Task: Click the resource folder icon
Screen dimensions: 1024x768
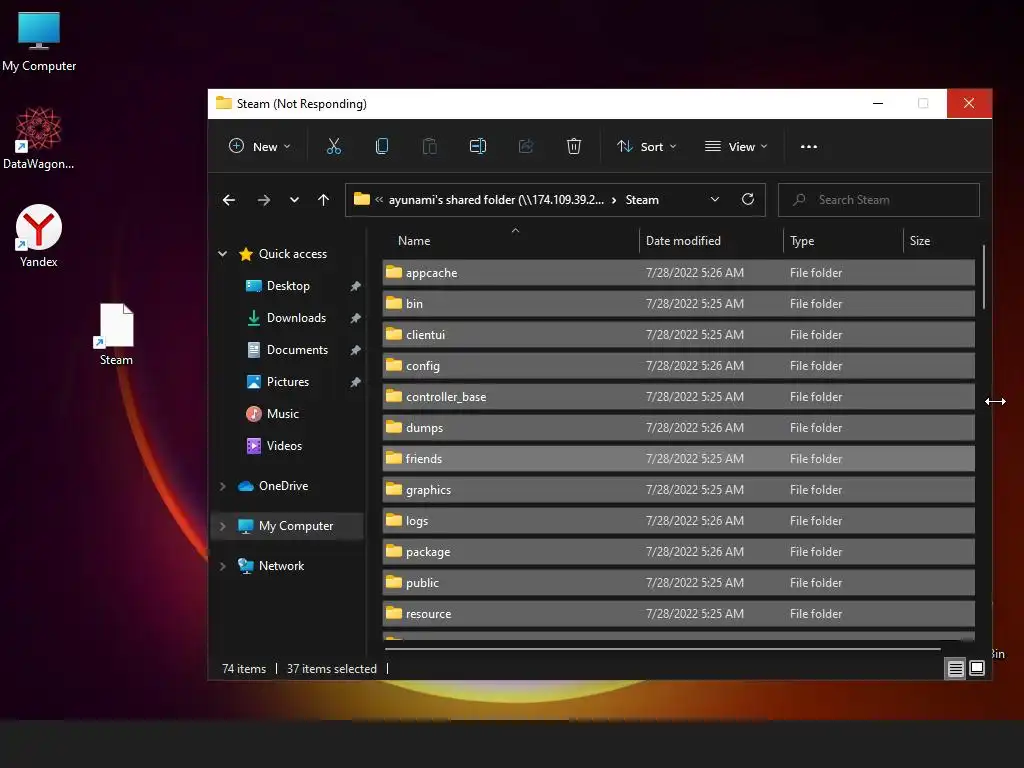Action: [x=394, y=613]
